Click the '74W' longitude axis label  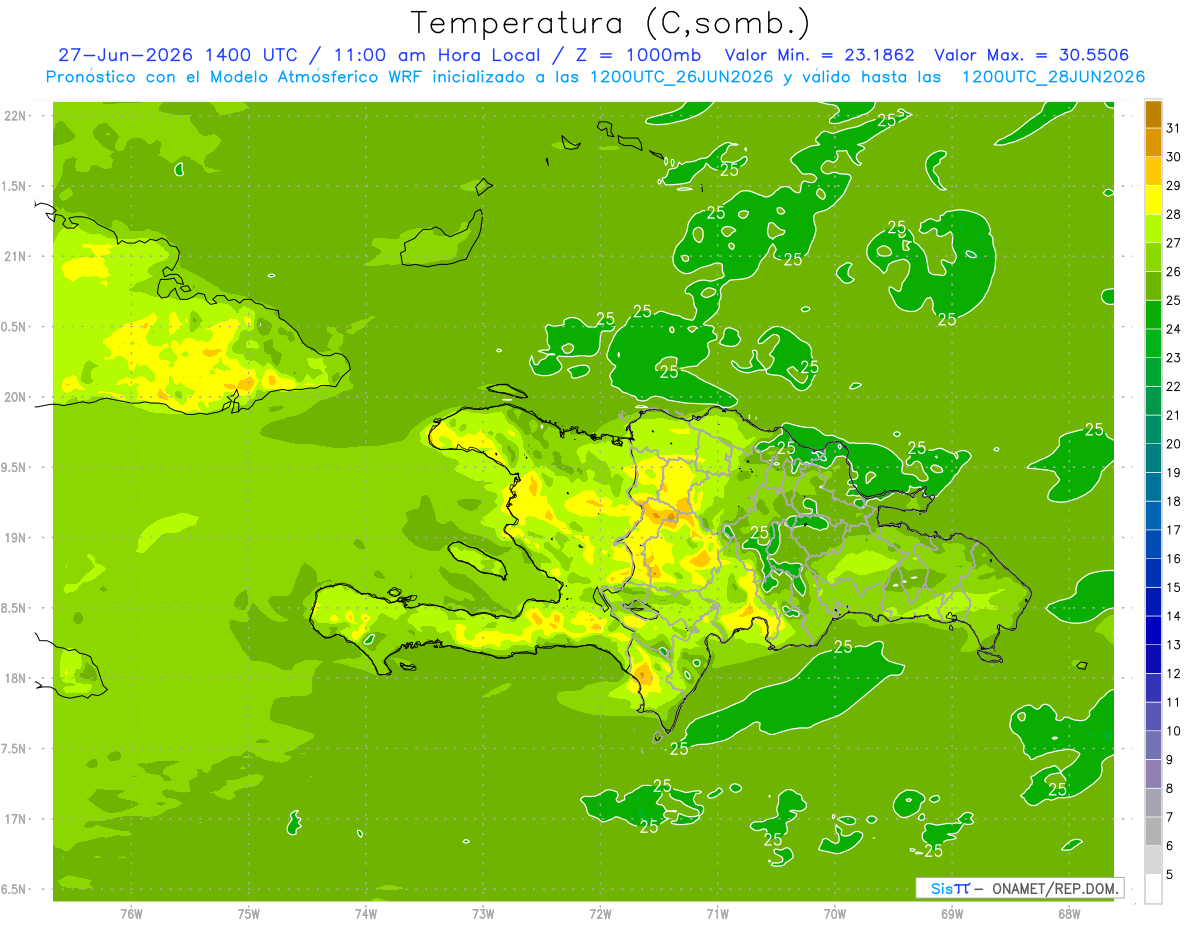[x=366, y=914]
